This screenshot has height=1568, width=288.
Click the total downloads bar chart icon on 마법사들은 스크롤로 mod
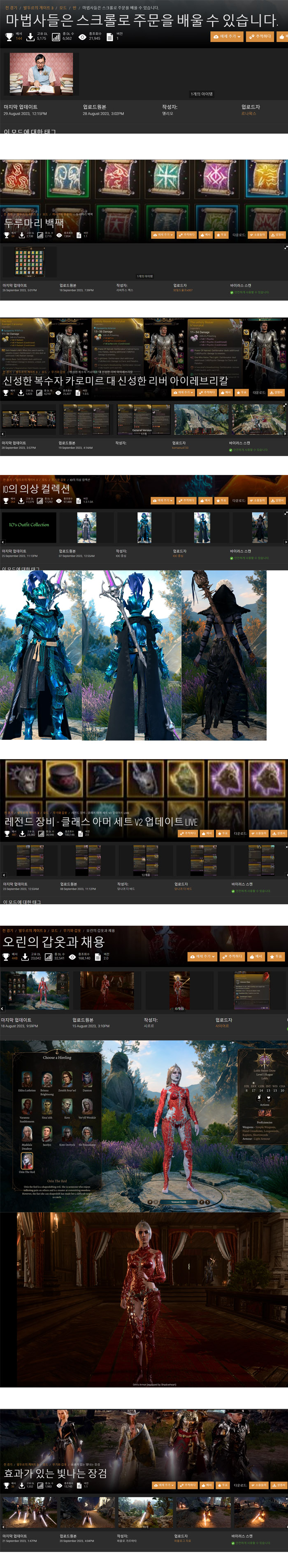(x=56, y=37)
